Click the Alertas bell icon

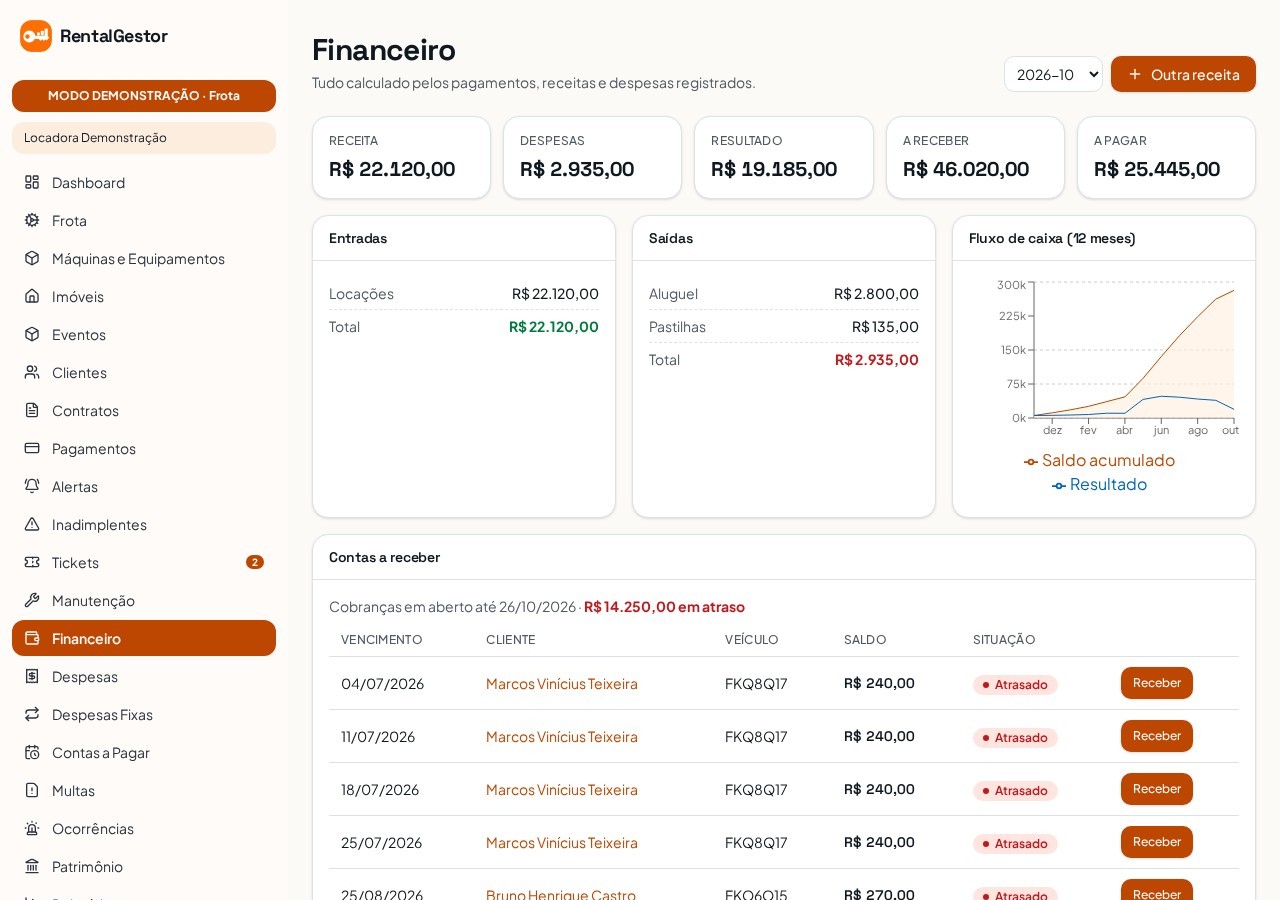click(x=32, y=486)
